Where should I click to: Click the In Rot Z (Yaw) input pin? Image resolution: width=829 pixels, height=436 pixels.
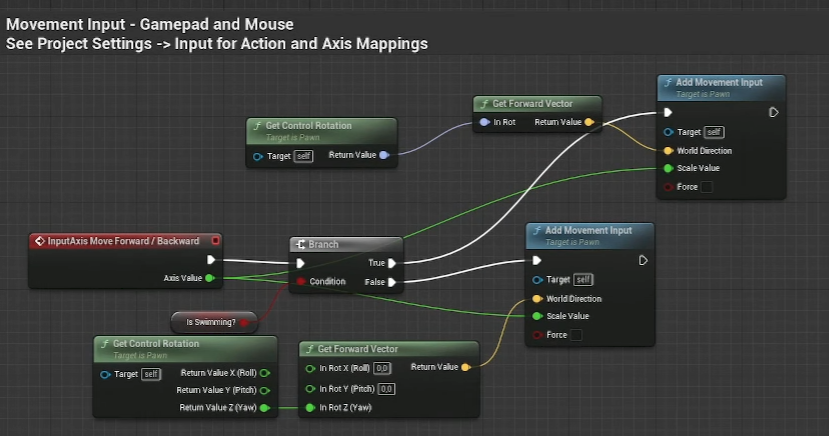click(x=310, y=407)
